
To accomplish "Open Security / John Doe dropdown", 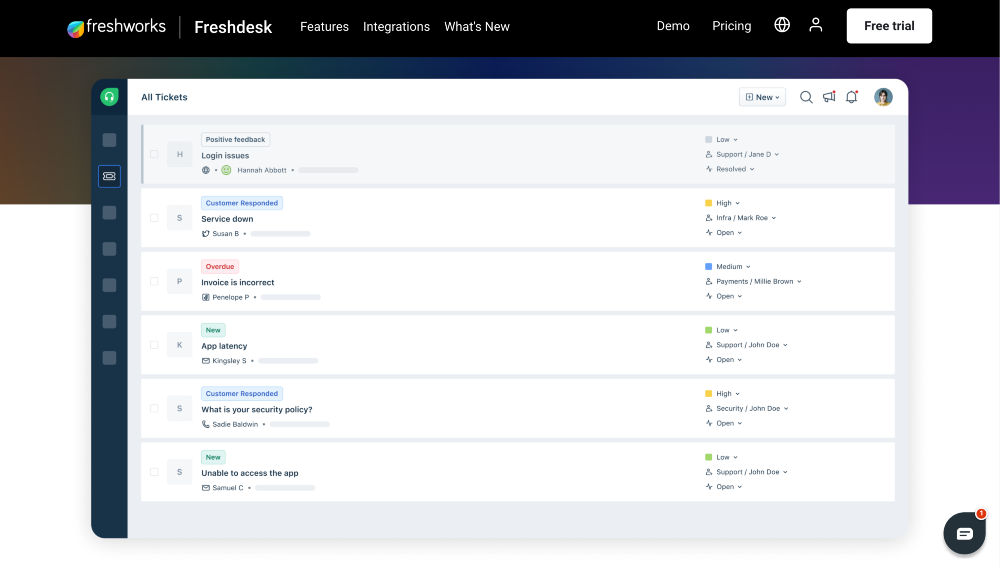I will 747,408.
